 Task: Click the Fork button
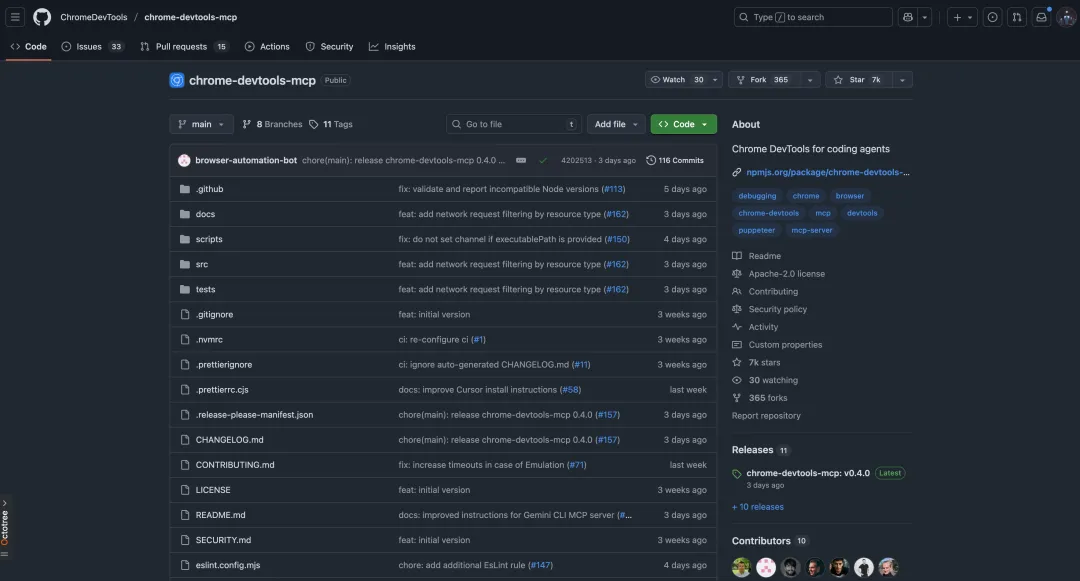(x=762, y=80)
